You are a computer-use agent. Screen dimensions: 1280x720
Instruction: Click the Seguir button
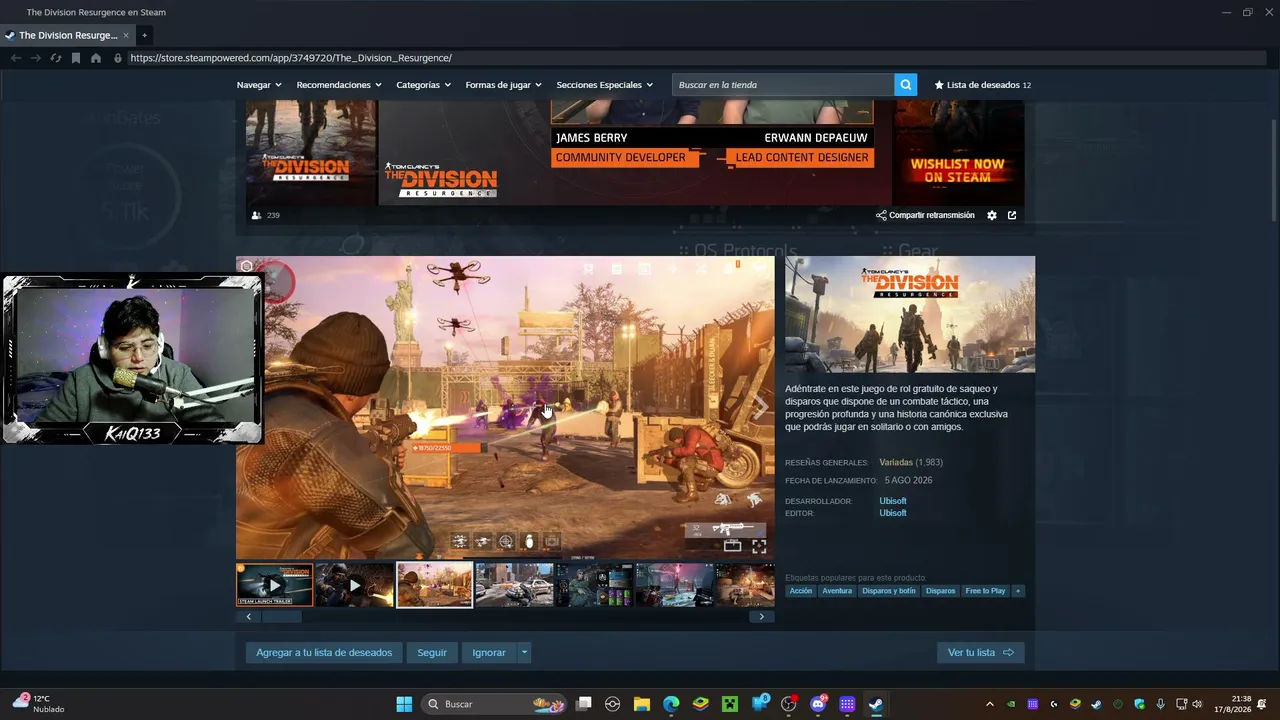click(x=432, y=653)
